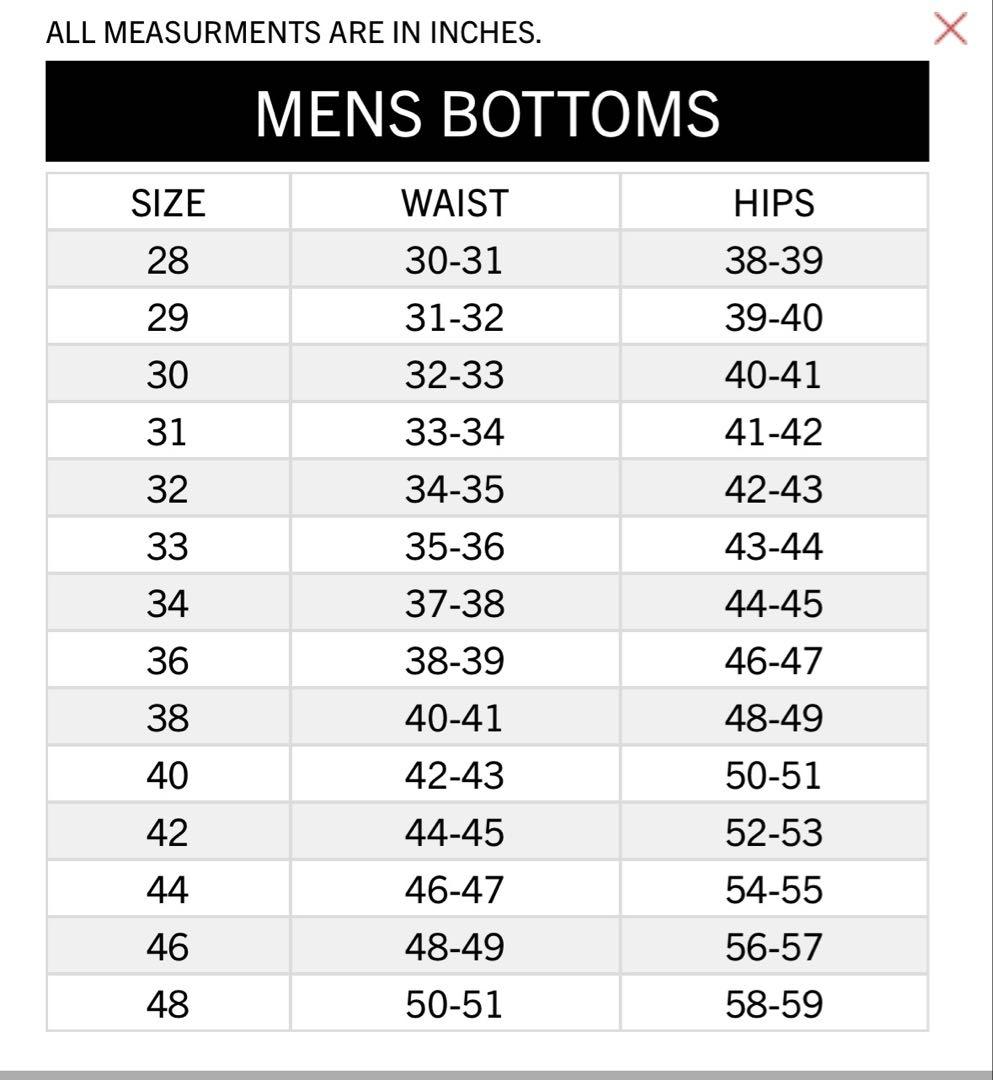Click the 38-39 waist cell for size 36
The height and width of the screenshot is (1080, 993).
point(454,661)
